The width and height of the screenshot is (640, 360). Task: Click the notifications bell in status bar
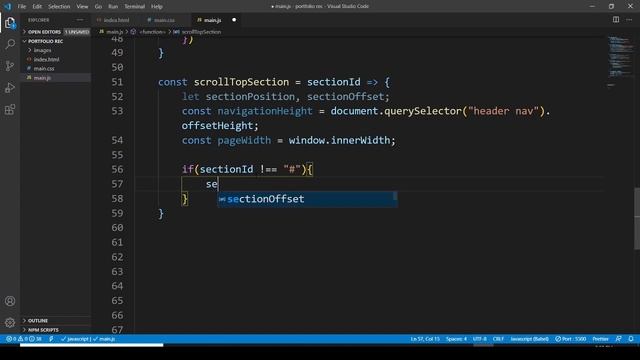coord(631,339)
